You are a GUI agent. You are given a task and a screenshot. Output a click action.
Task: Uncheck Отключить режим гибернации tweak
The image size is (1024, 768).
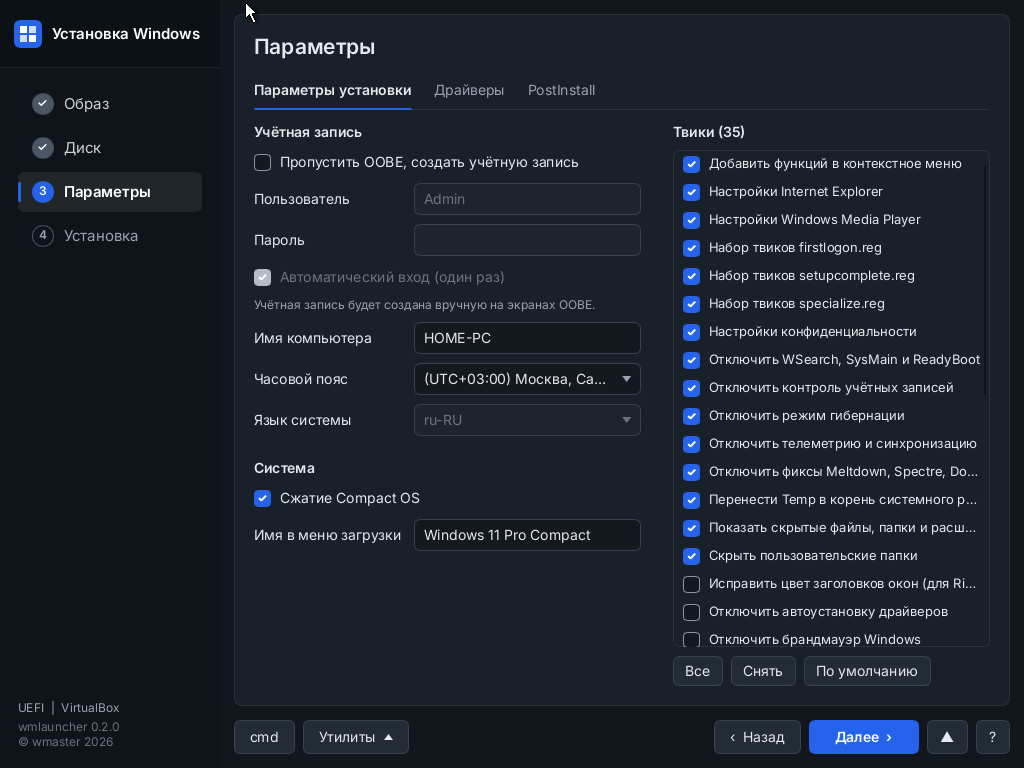pyautogui.click(x=691, y=416)
